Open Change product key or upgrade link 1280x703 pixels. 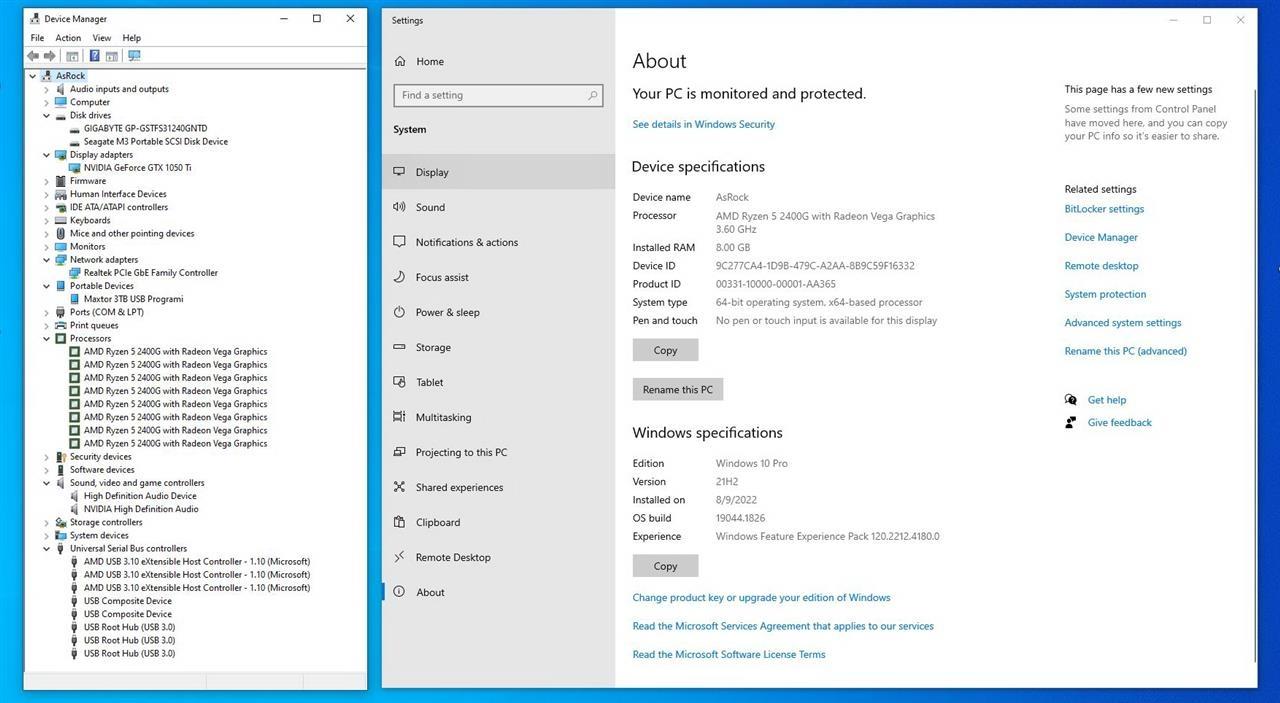click(x=761, y=597)
